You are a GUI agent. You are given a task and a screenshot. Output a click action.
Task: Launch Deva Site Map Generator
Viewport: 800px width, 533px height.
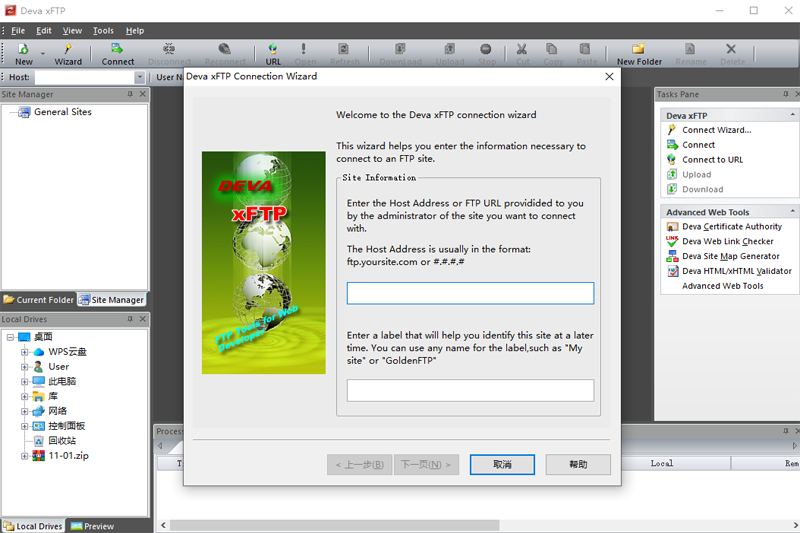click(x=731, y=256)
